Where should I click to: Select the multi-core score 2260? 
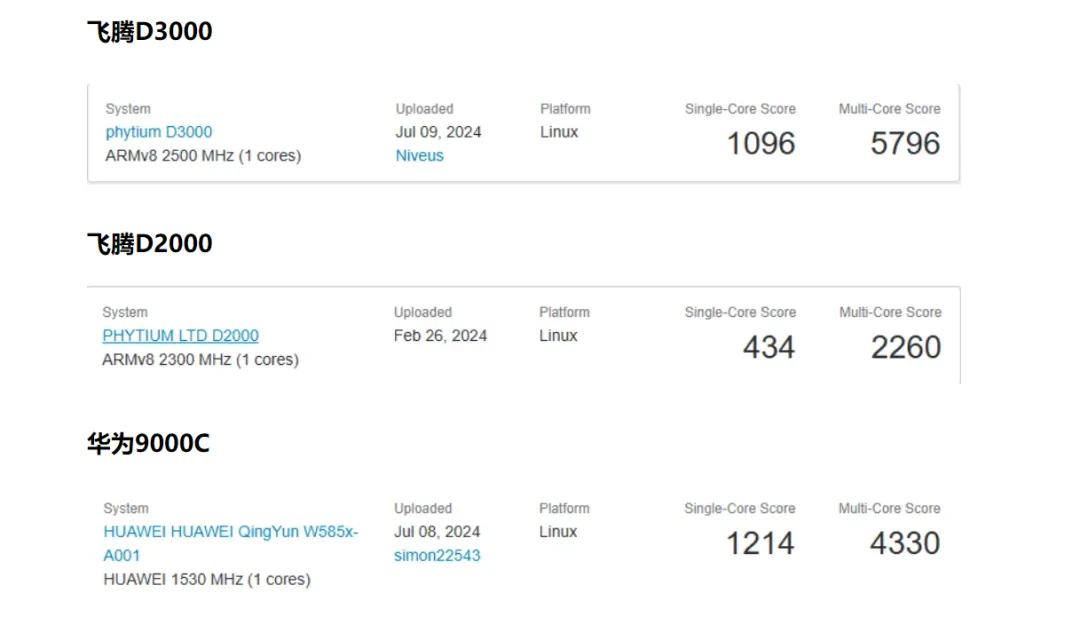tap(905, 348)
